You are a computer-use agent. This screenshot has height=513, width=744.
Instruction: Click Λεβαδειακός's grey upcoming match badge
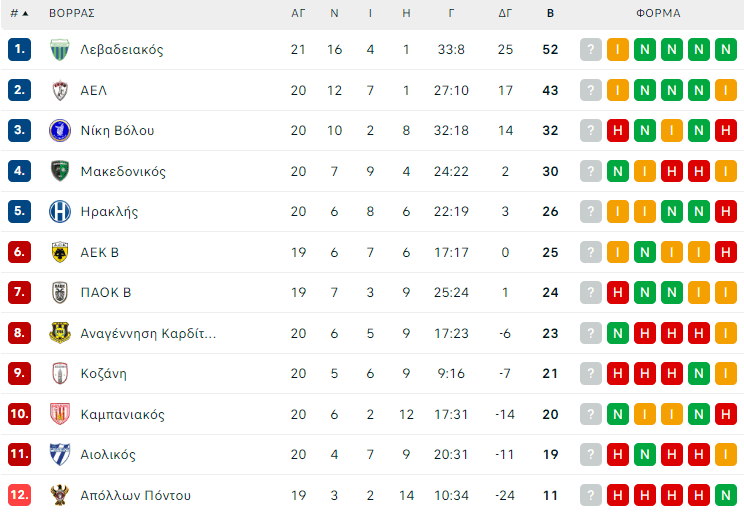591,50
